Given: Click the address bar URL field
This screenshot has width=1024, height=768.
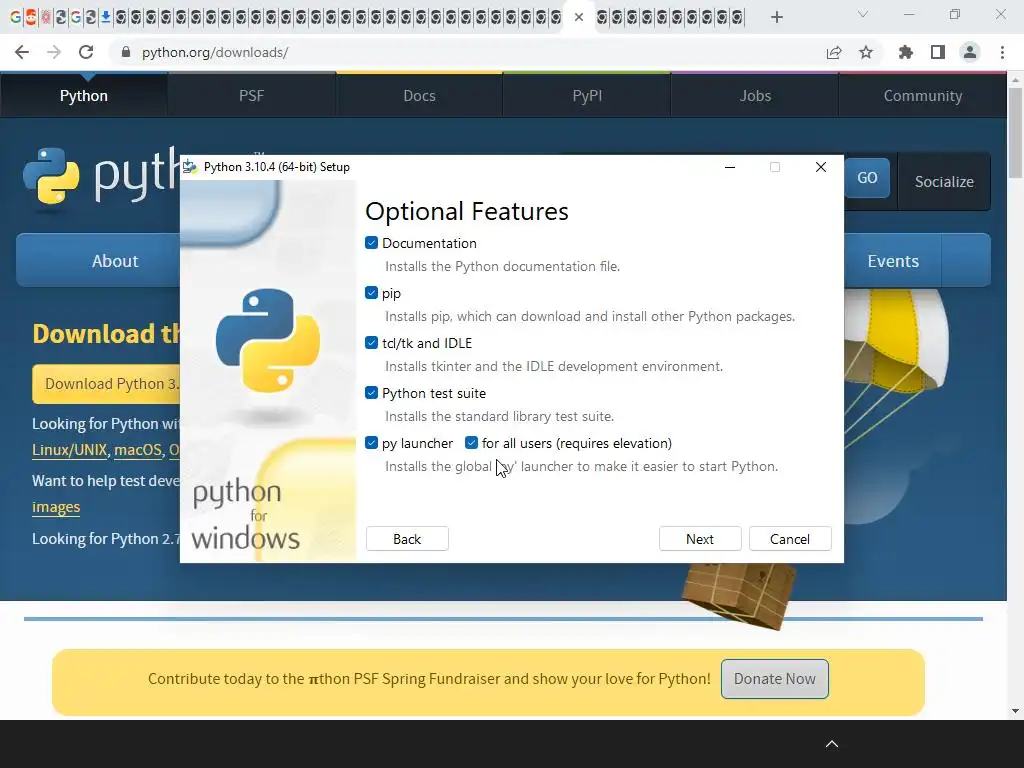Looking at the screenshot, I should click(470, 52).
